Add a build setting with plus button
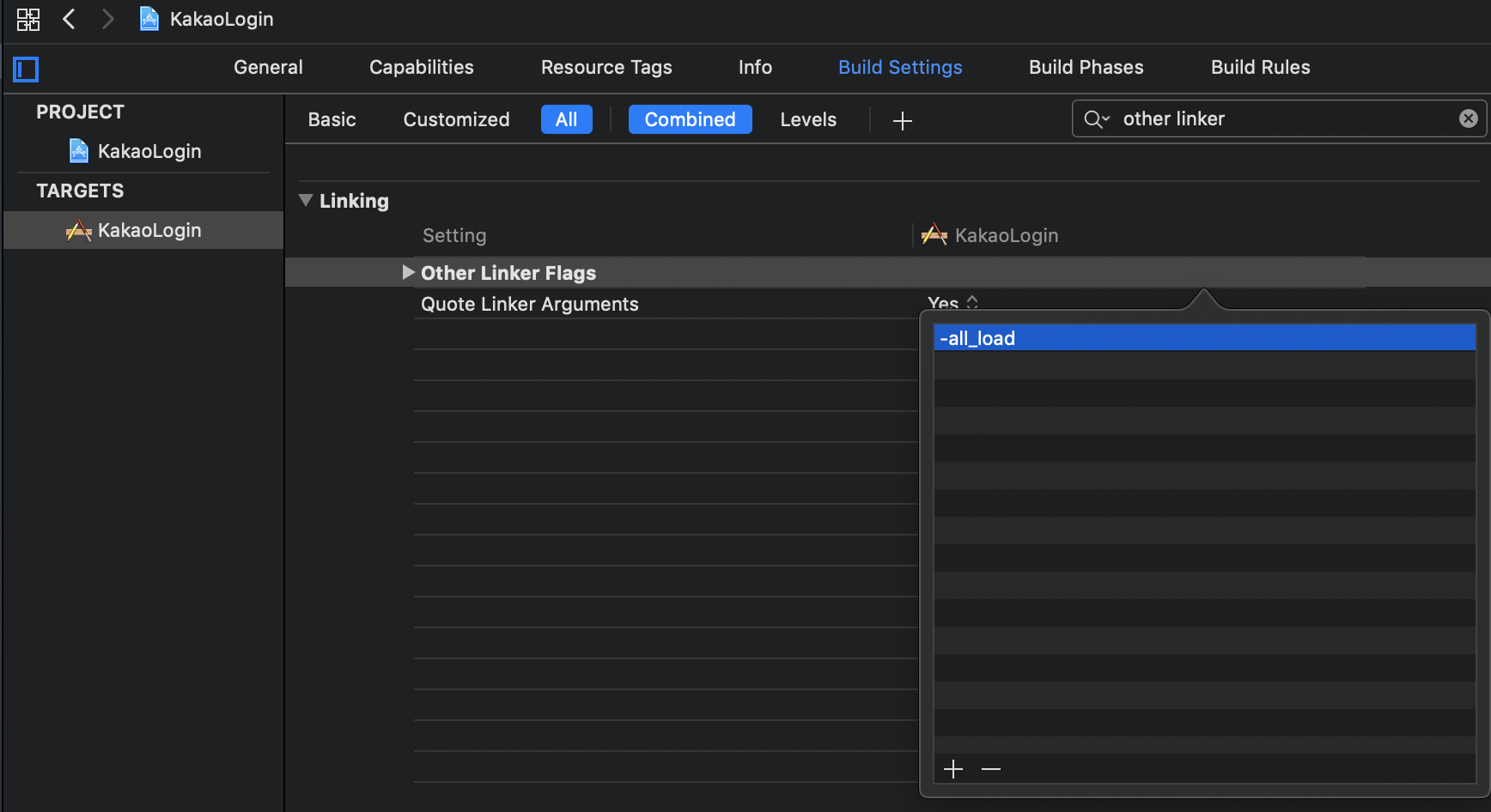This screenshot has height=812, width=1491. point(903,121)
